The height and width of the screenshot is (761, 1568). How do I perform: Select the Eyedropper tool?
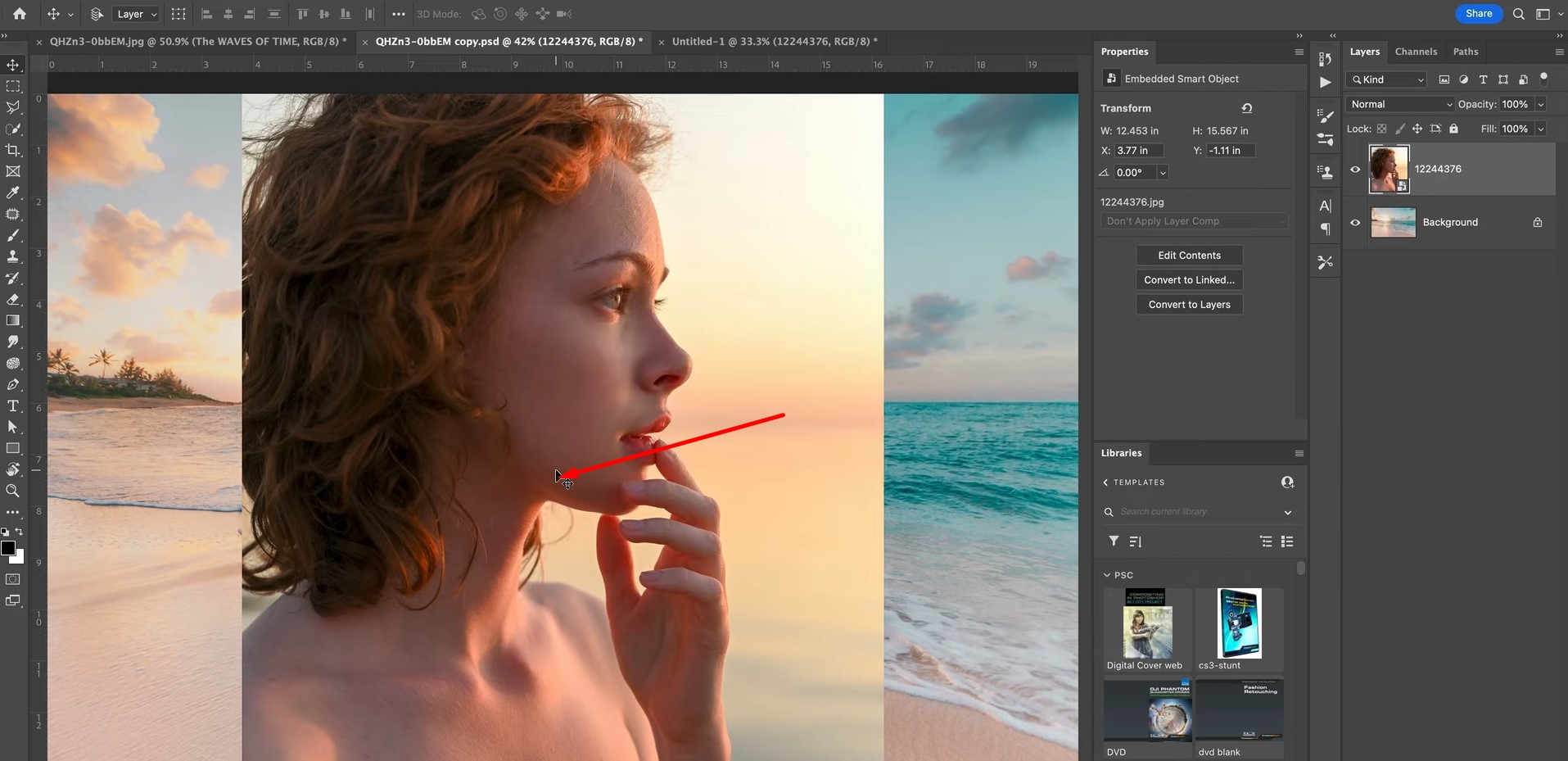click(x=13, y=193)
